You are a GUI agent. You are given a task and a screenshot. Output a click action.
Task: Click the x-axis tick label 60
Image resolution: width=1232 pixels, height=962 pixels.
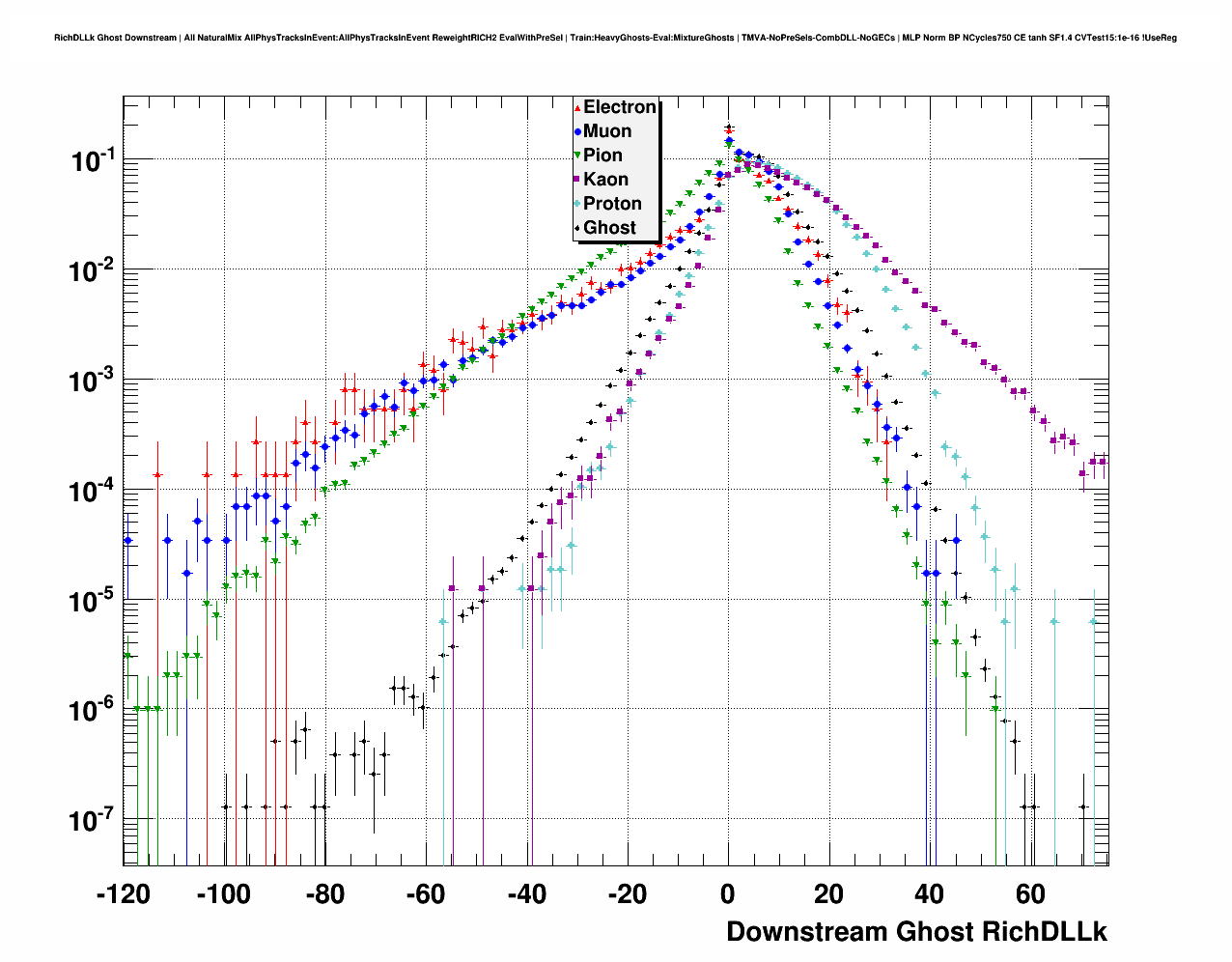[x=1031, y=894]
